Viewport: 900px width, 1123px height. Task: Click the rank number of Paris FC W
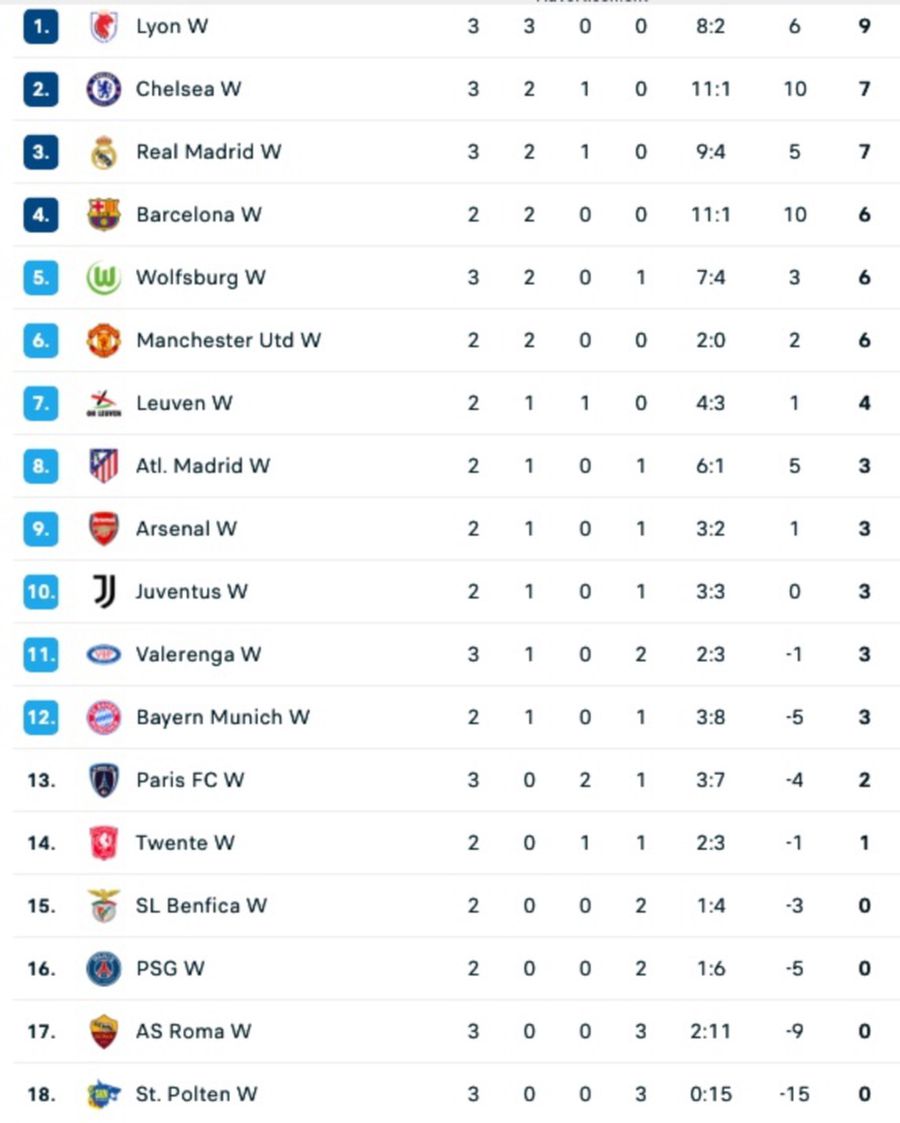(38, 780)
